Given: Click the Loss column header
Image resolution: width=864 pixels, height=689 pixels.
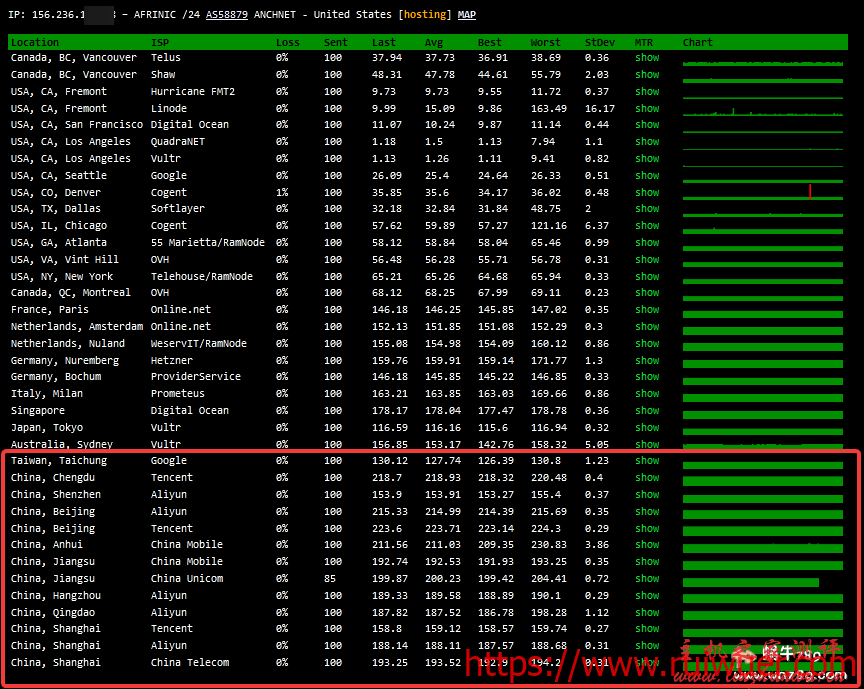Looking at the screenshot, I should (287, 42).
